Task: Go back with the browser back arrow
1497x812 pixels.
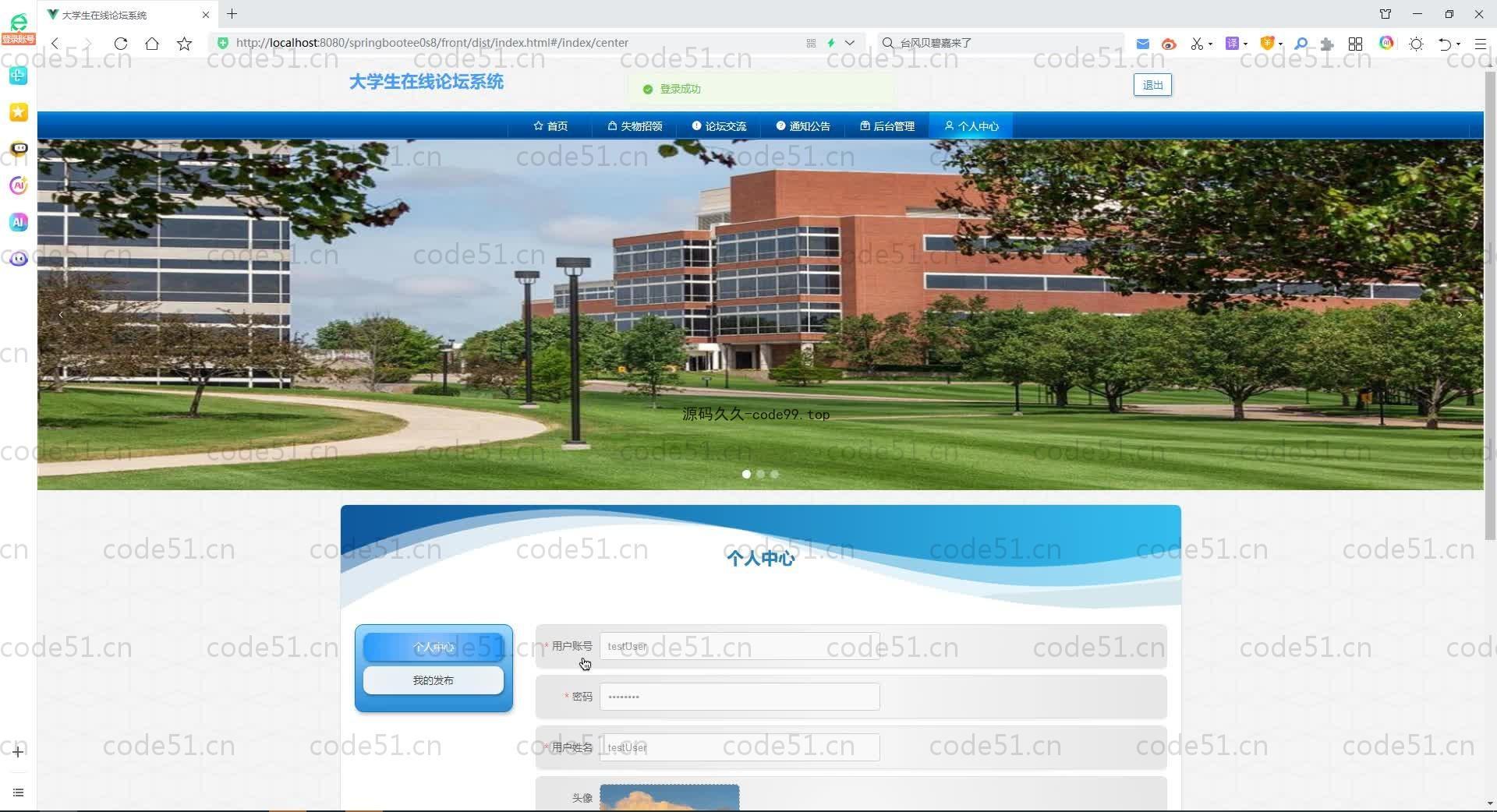Action: coord(55,44)
